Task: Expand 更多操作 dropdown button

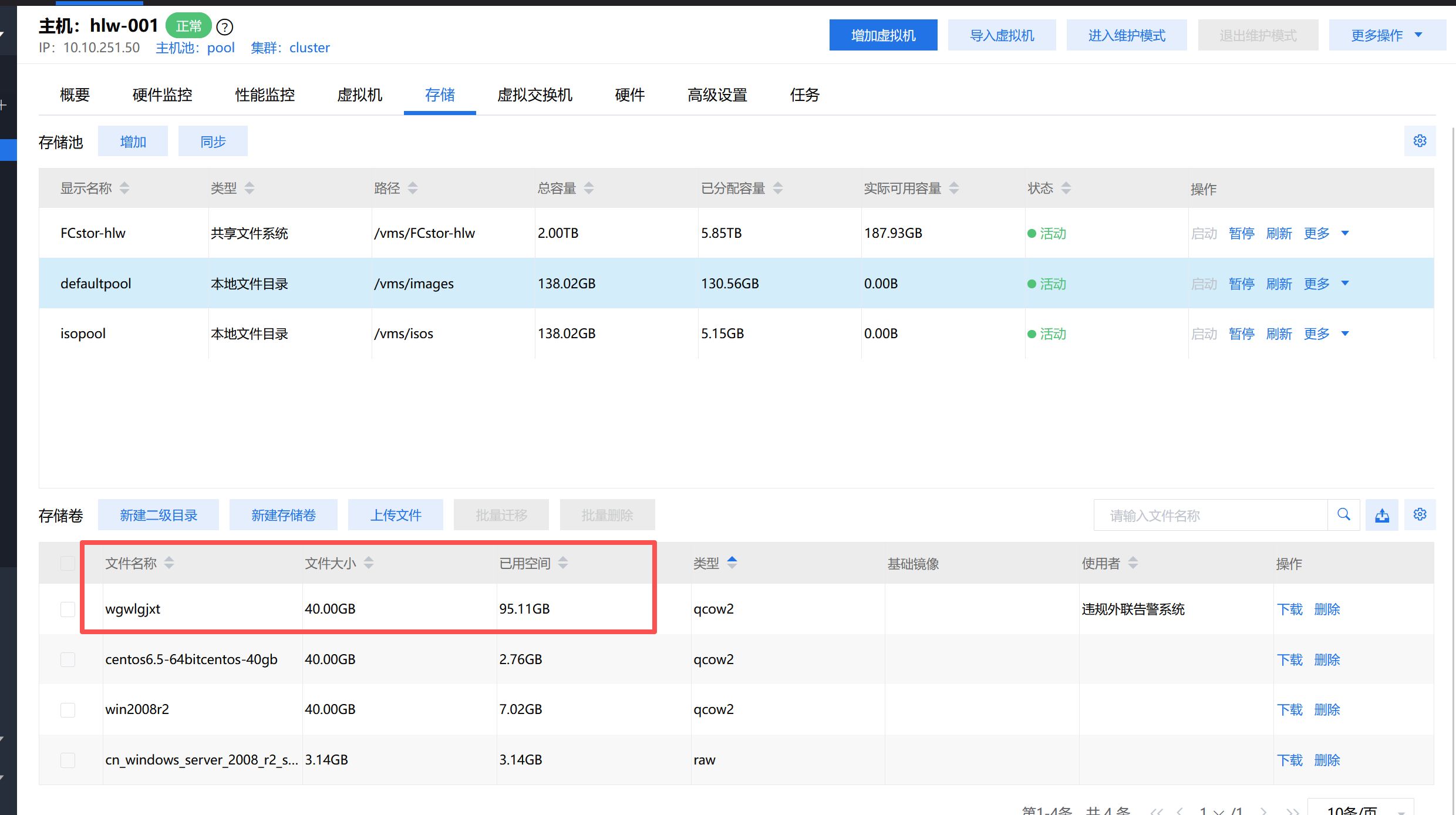Action: [x=1387, y=35]
